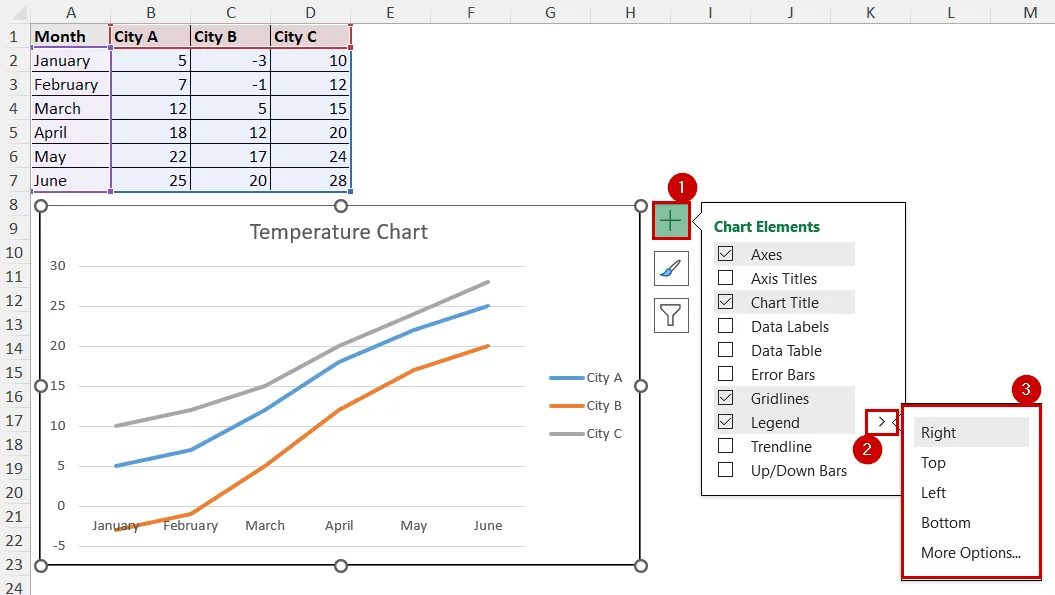The image size is (1055, 595).
Task: Select the gray City C line in chart
Action: coord(340,345)
